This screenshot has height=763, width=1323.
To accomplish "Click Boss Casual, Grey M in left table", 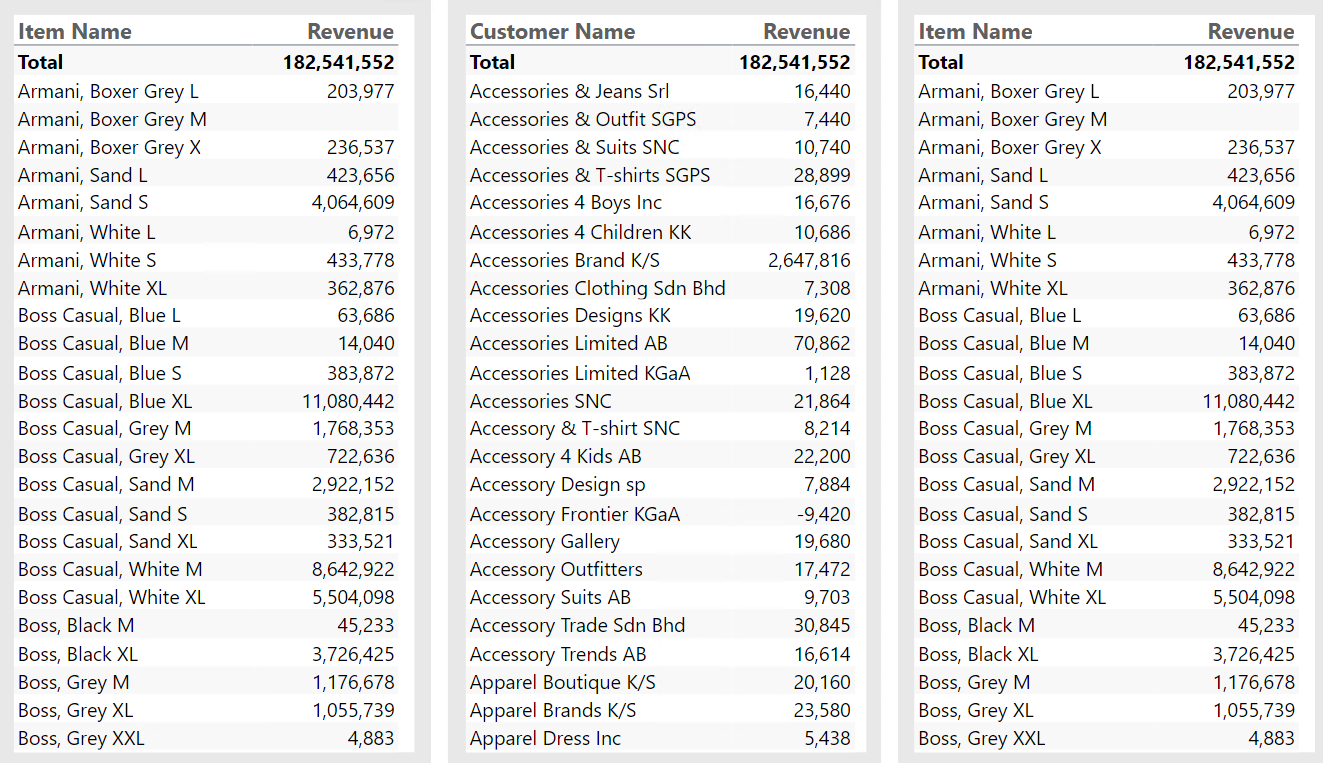I will (x=104, y=428).
